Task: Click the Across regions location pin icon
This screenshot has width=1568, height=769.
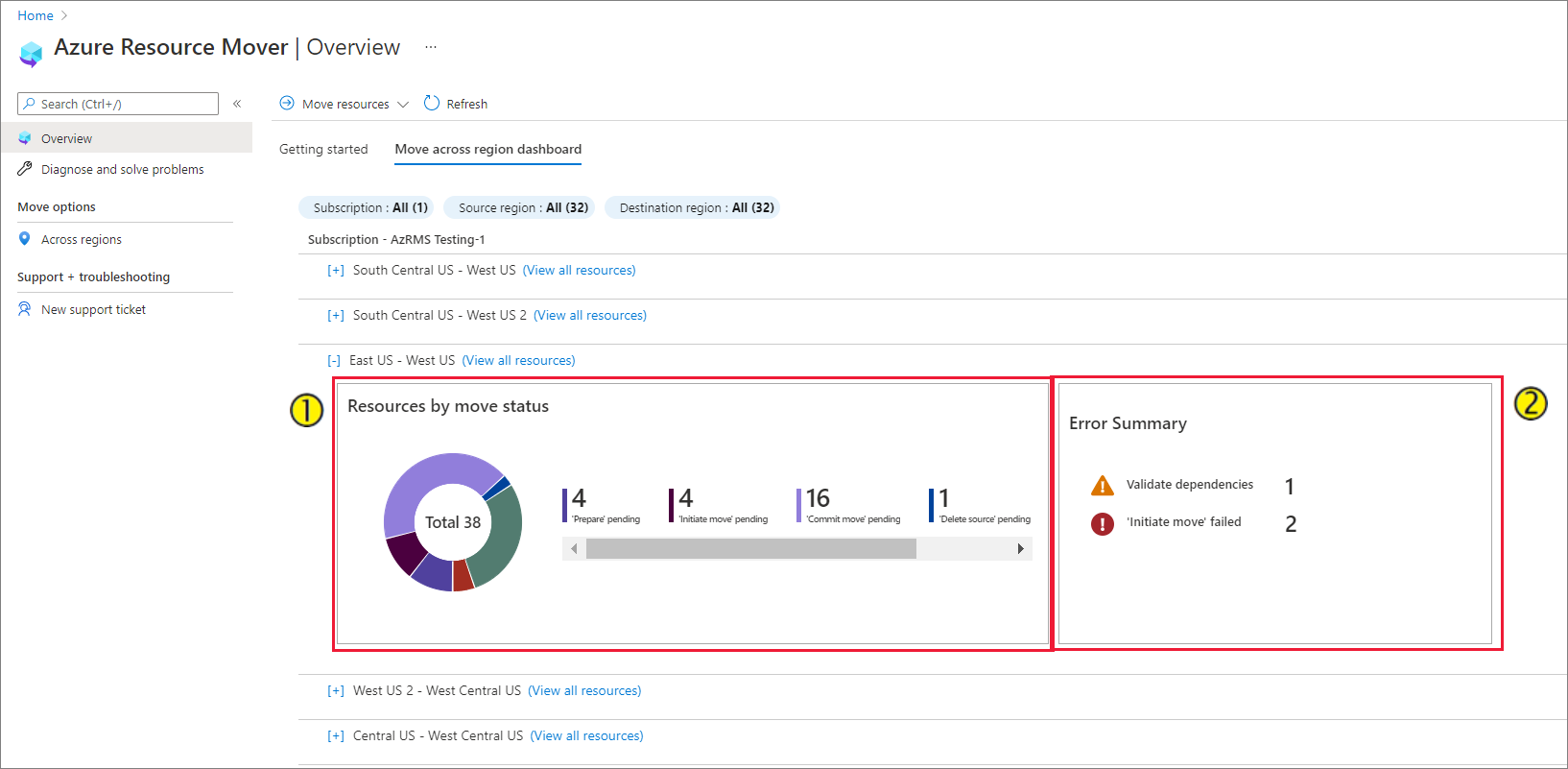Action: pos(25,239)
